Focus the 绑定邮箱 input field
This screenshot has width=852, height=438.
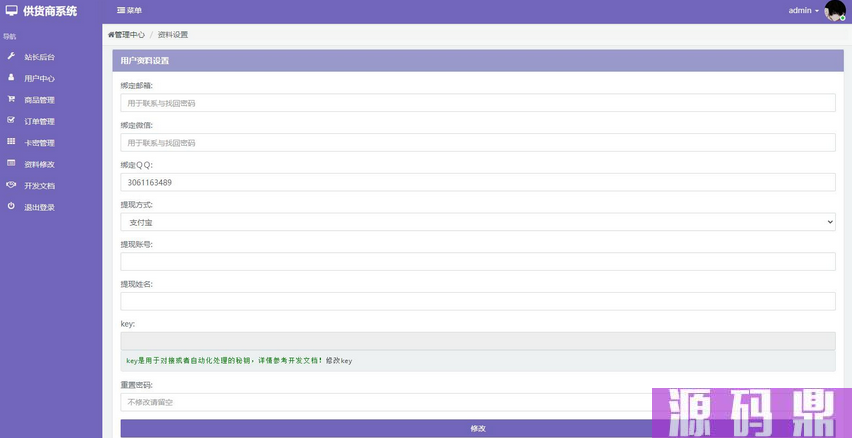(x=478, y=103)
